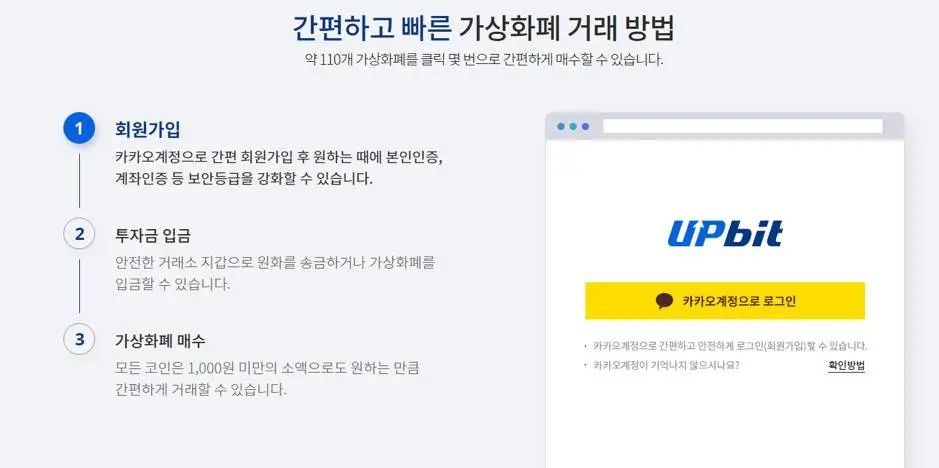
Task: Click the yellow 카카오계정으로 로그인 button
Action: (x=725, y=301)
